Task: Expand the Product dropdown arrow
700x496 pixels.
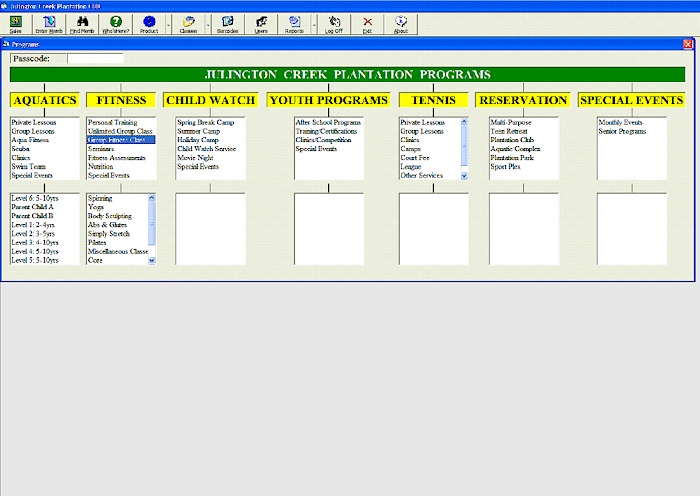Action: [x=168, y=25]
